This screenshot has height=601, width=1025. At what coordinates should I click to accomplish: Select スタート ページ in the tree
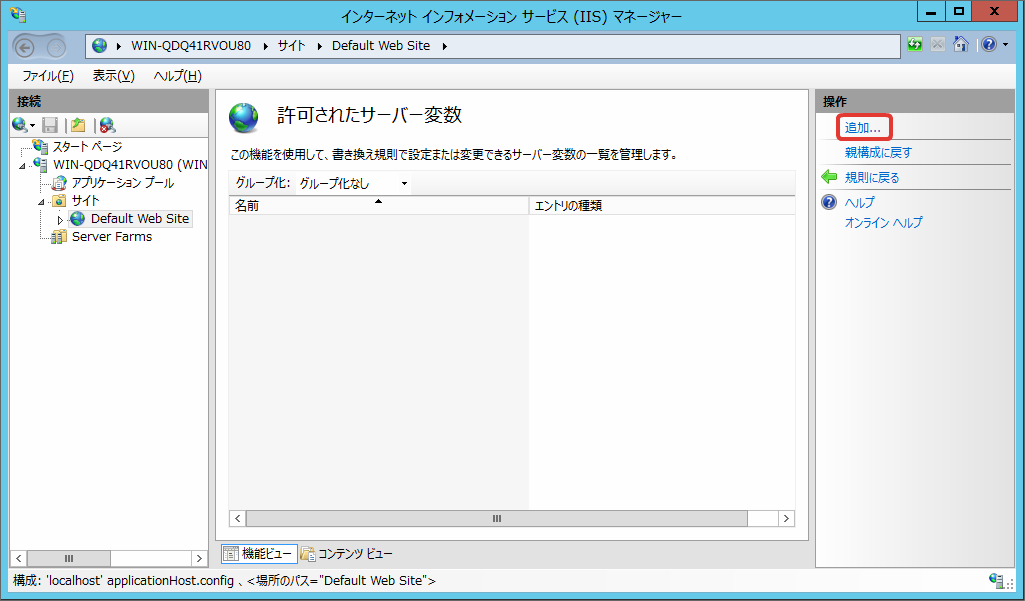(87, 146)
